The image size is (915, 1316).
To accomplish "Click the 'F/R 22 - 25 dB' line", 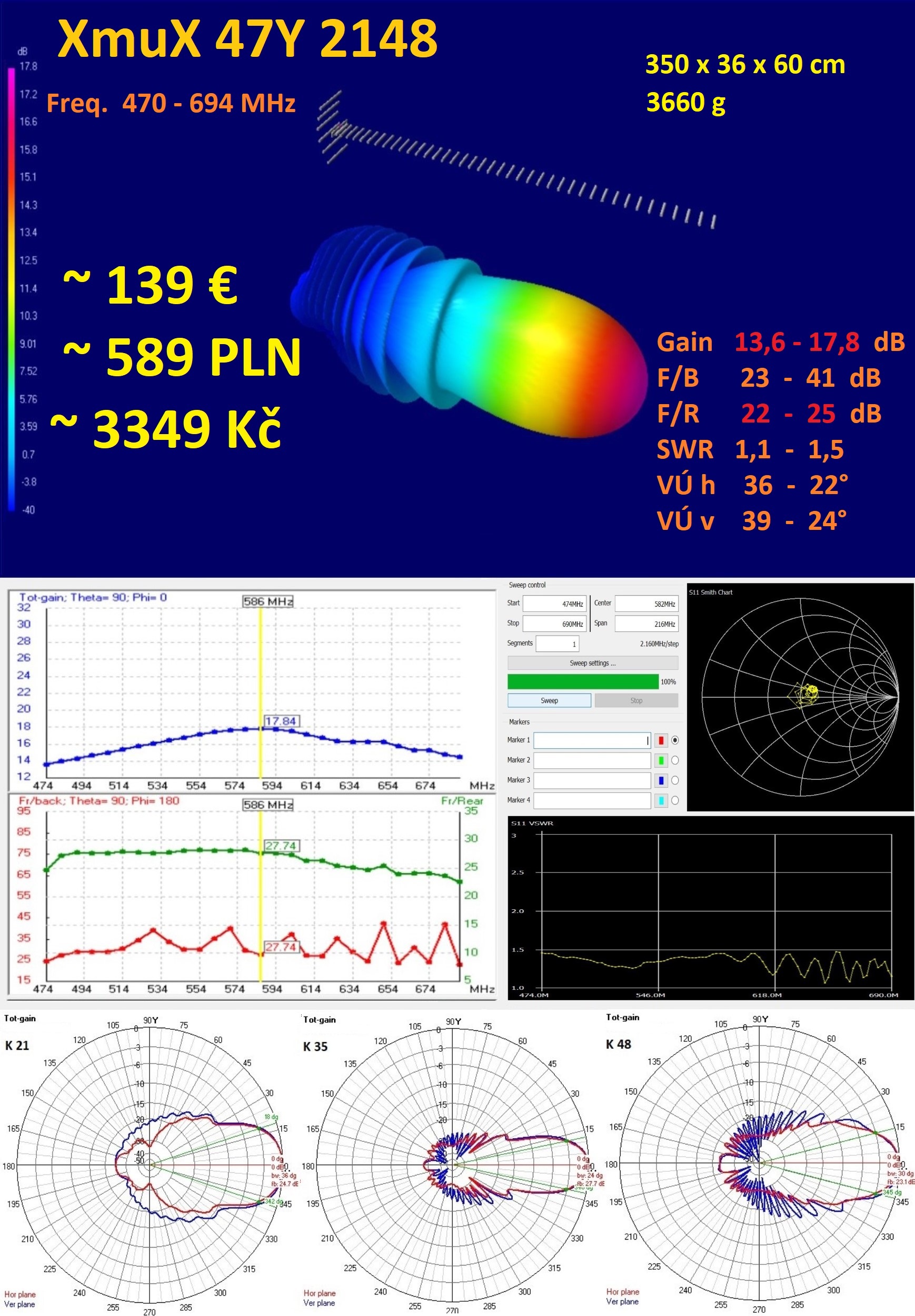I will [769, 414].
